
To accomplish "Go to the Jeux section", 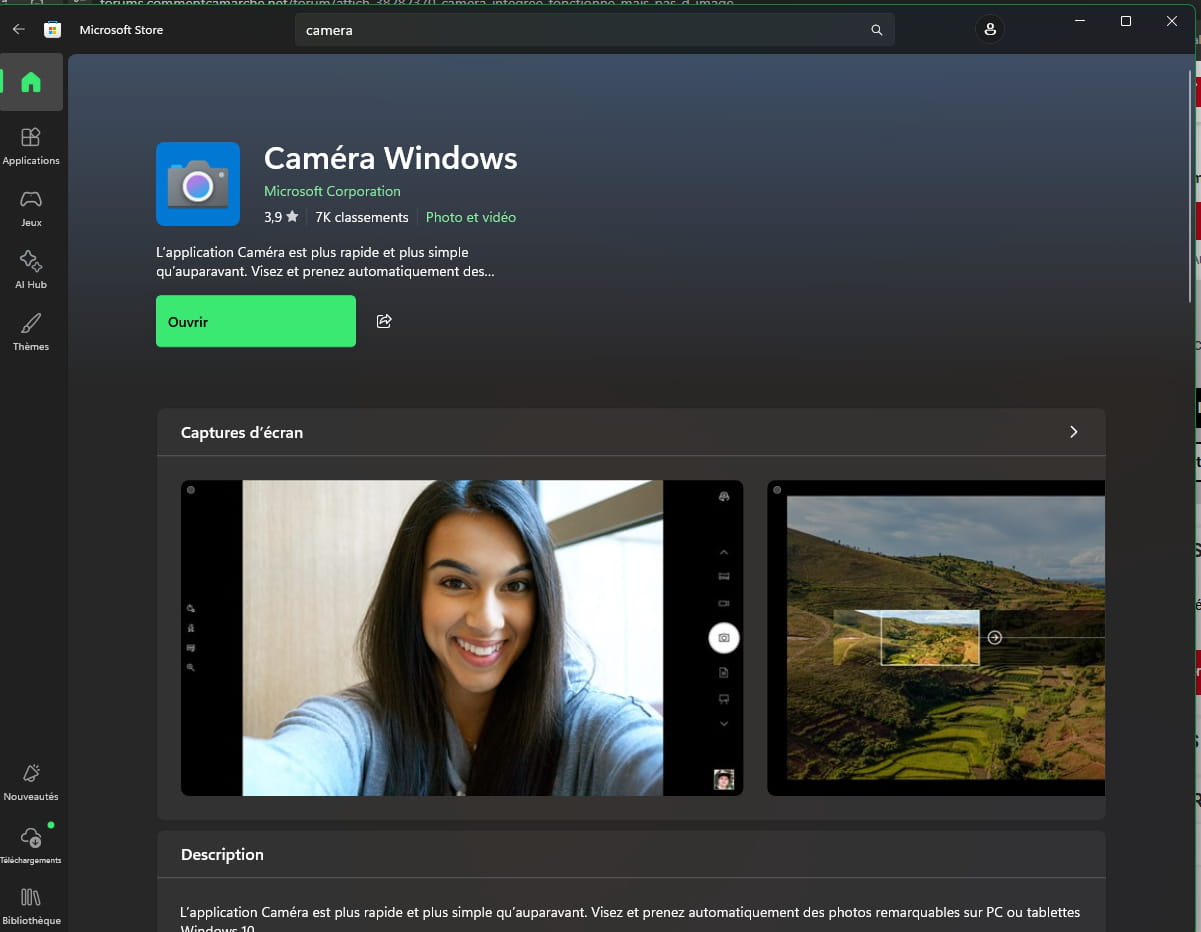I will click(31, 207).
